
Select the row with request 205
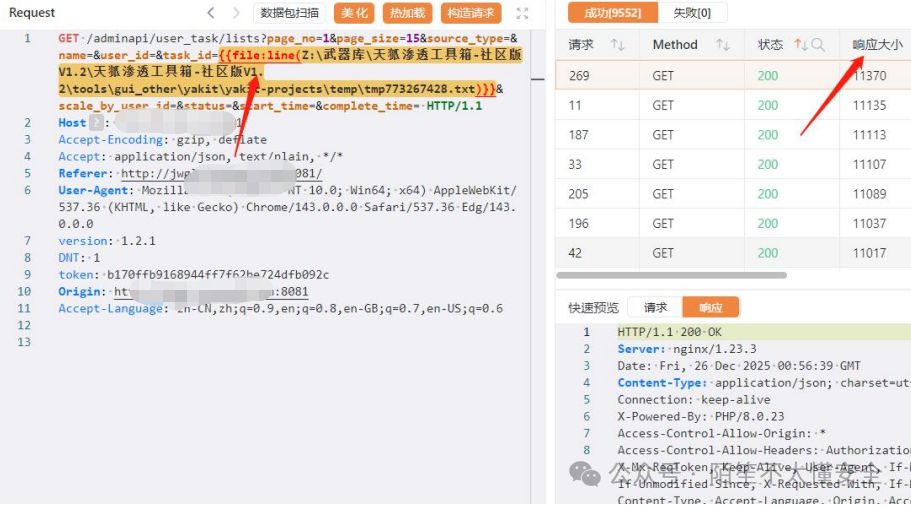[733, 194]
